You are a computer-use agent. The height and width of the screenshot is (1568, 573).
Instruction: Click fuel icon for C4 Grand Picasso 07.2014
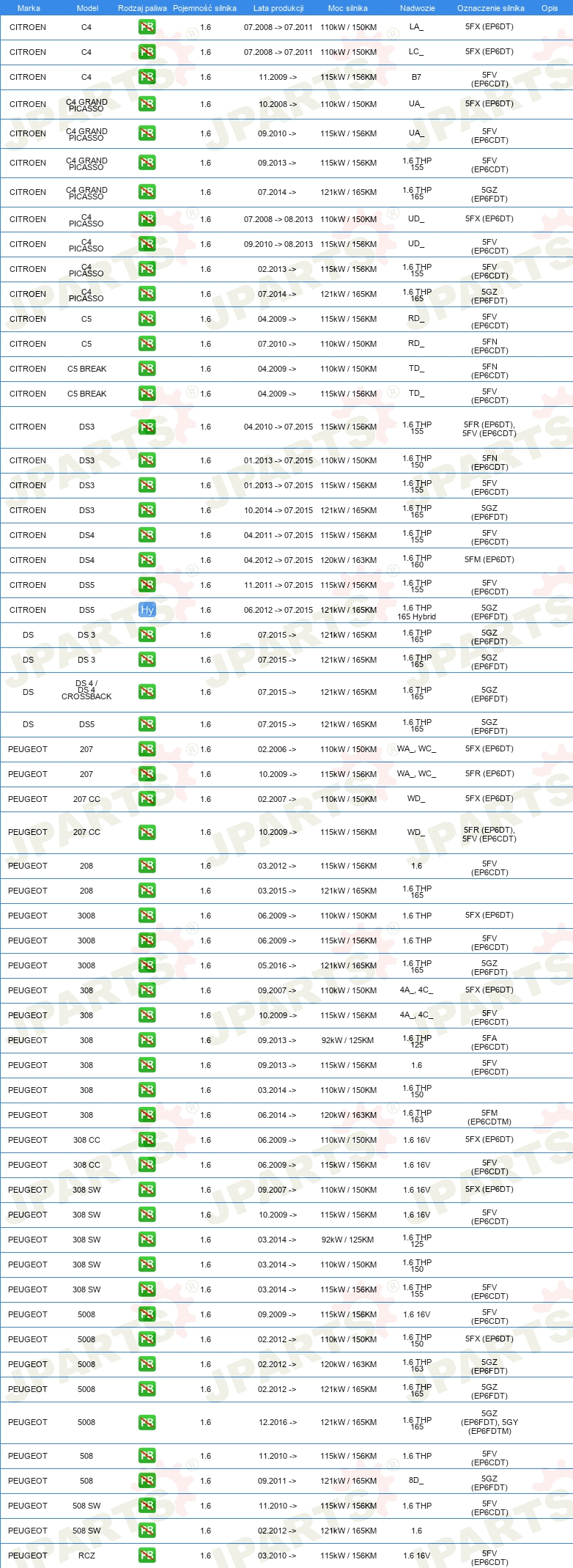147,192
